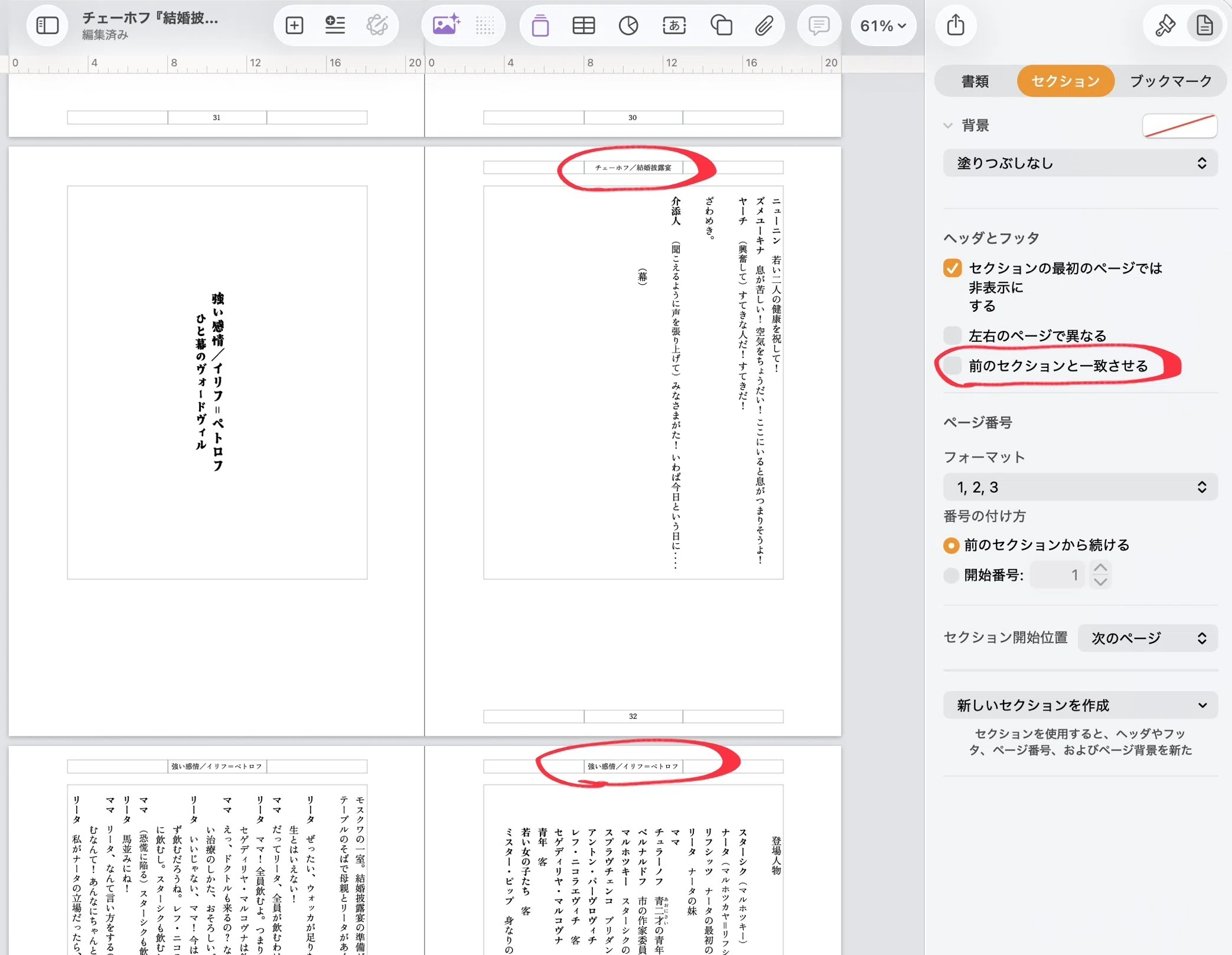Click 強い感情/イリフ=ペトロフ header on right page
Viewport: 1232px width, 955px height.
[x=633, y=767]
